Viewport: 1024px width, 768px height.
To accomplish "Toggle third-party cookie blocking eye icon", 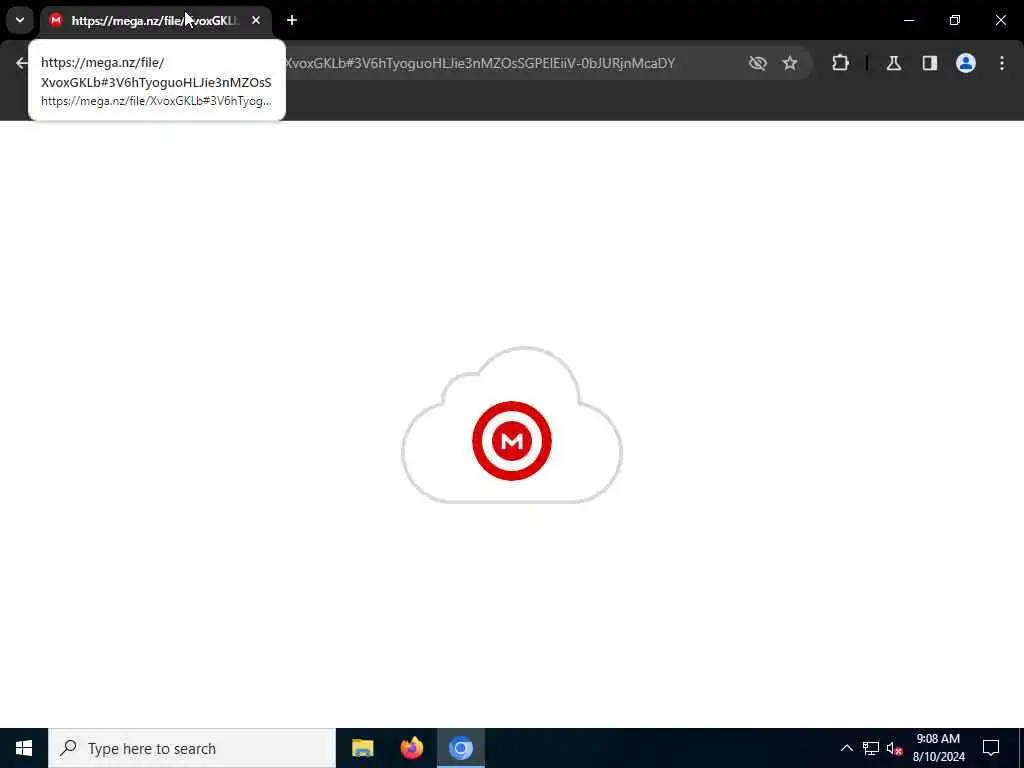I will click(x=758, y=63).
